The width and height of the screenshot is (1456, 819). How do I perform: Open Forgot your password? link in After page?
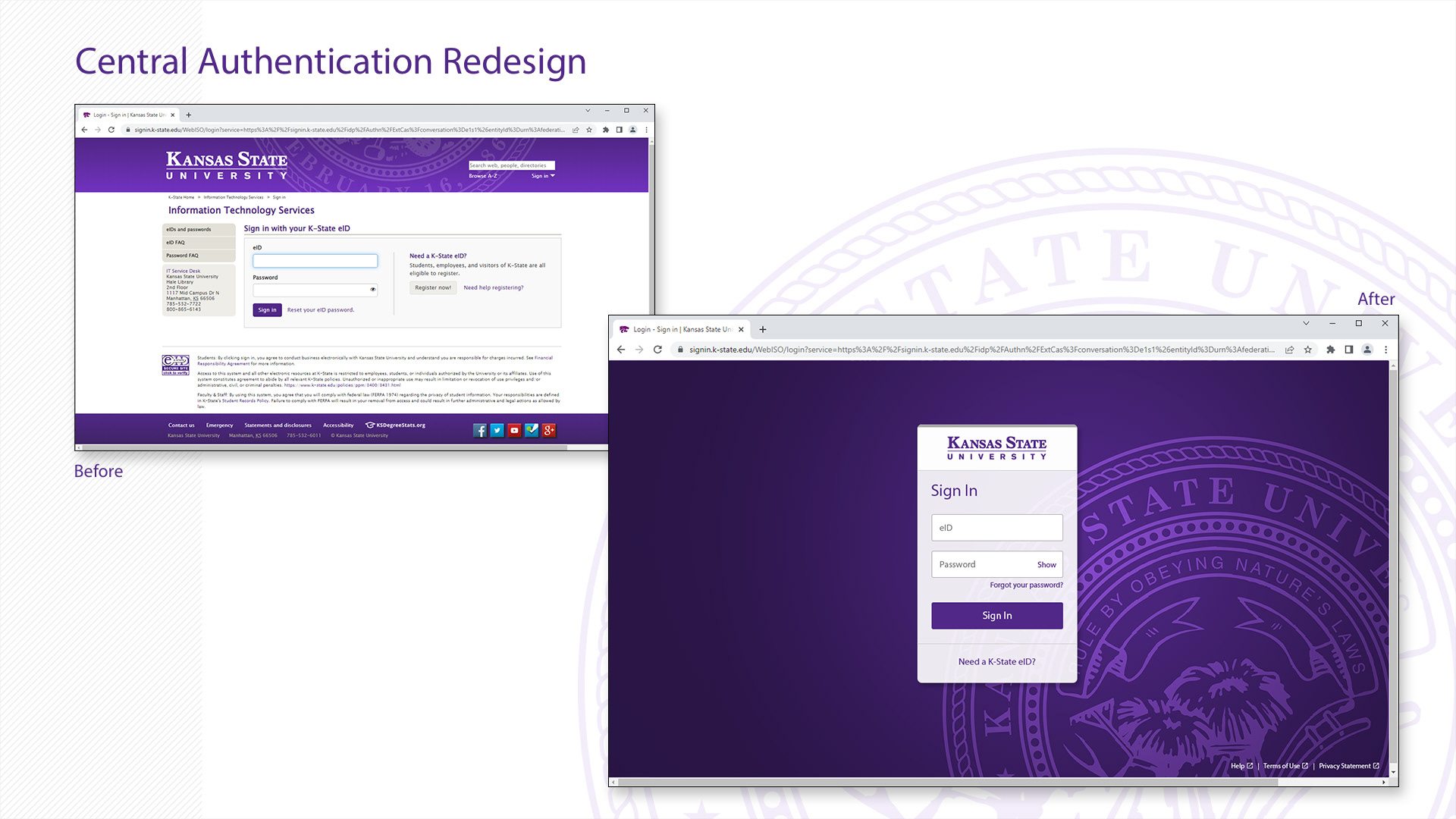coord(1026,585)
